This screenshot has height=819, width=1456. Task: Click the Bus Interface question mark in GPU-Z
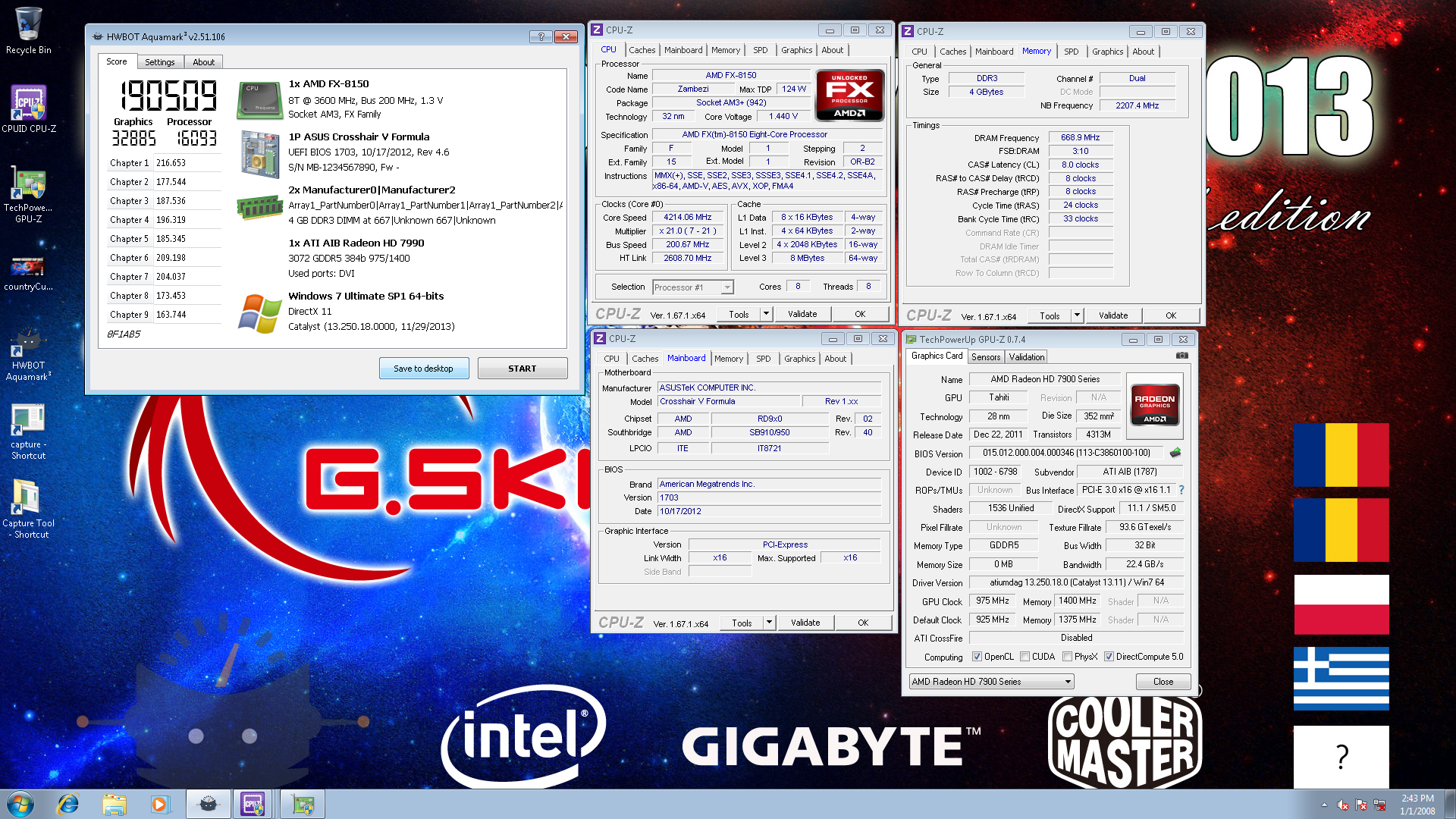(x=1181, y=490)
